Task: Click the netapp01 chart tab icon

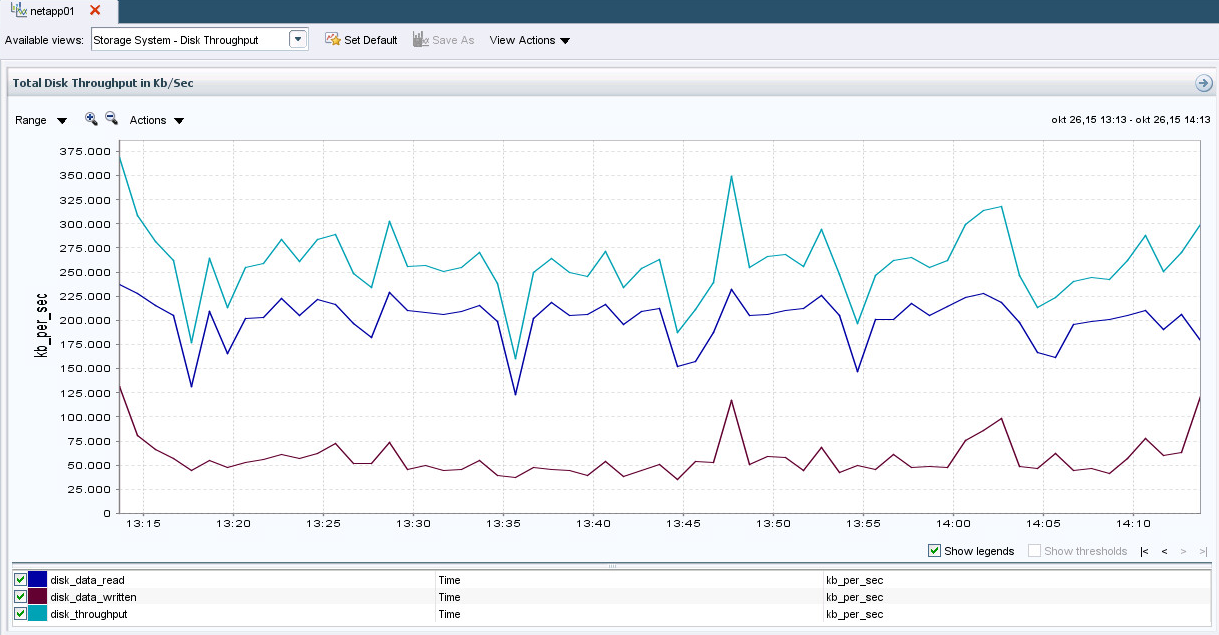Action: 18,10
